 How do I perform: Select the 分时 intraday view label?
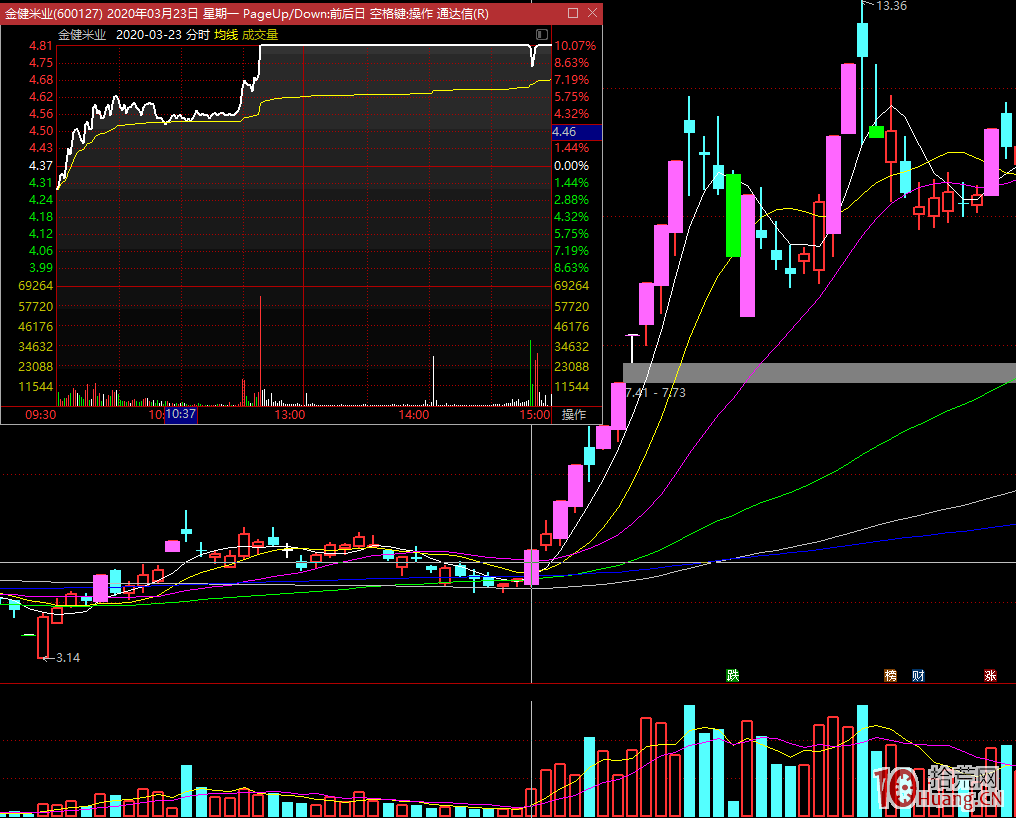tap(198, 35)
